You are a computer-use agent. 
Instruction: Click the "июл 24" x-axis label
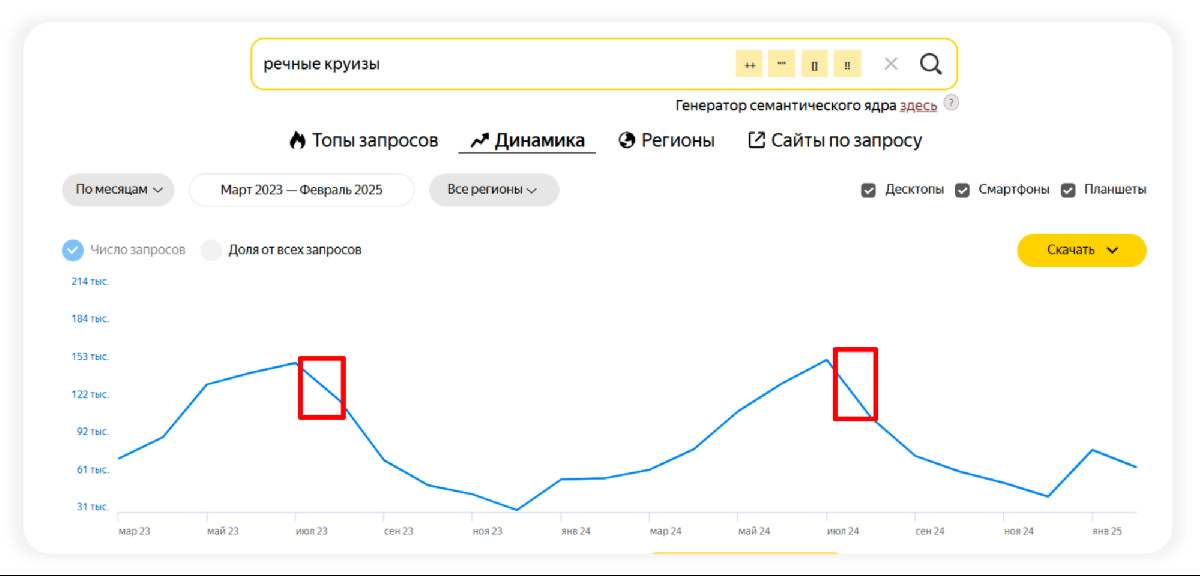pos(843,531)
